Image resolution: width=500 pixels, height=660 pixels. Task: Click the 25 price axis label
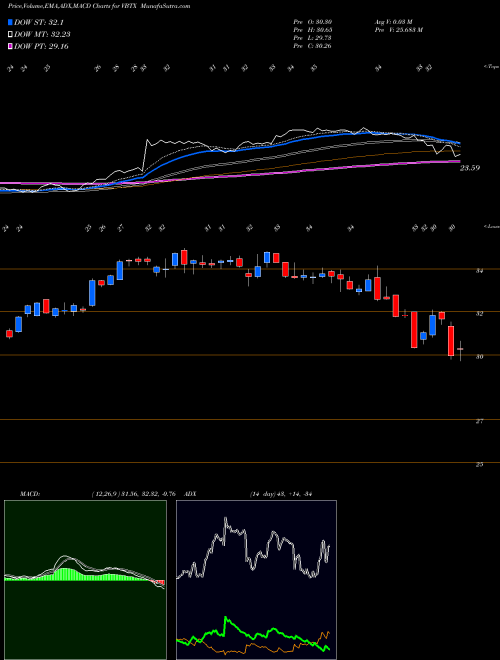point(479,465)
